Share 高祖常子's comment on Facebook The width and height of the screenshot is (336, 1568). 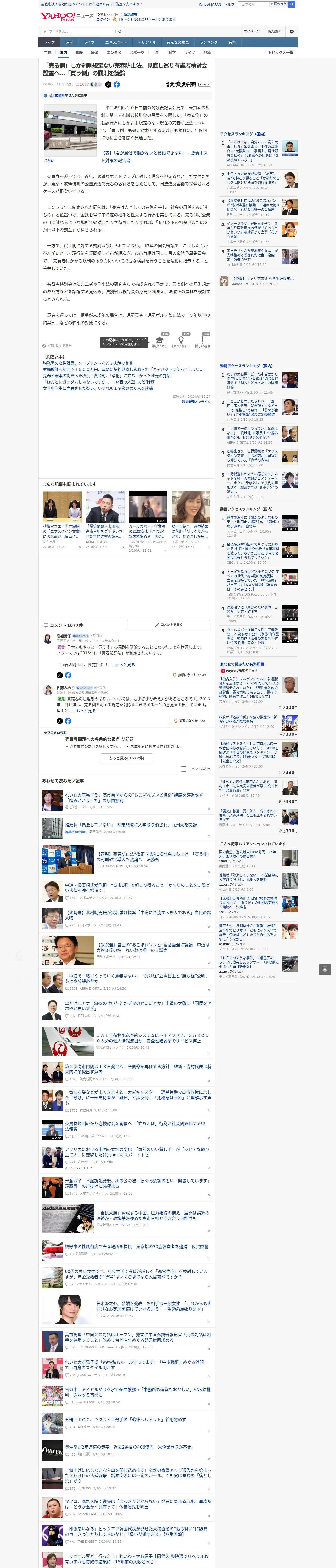(x=68, y=675)
